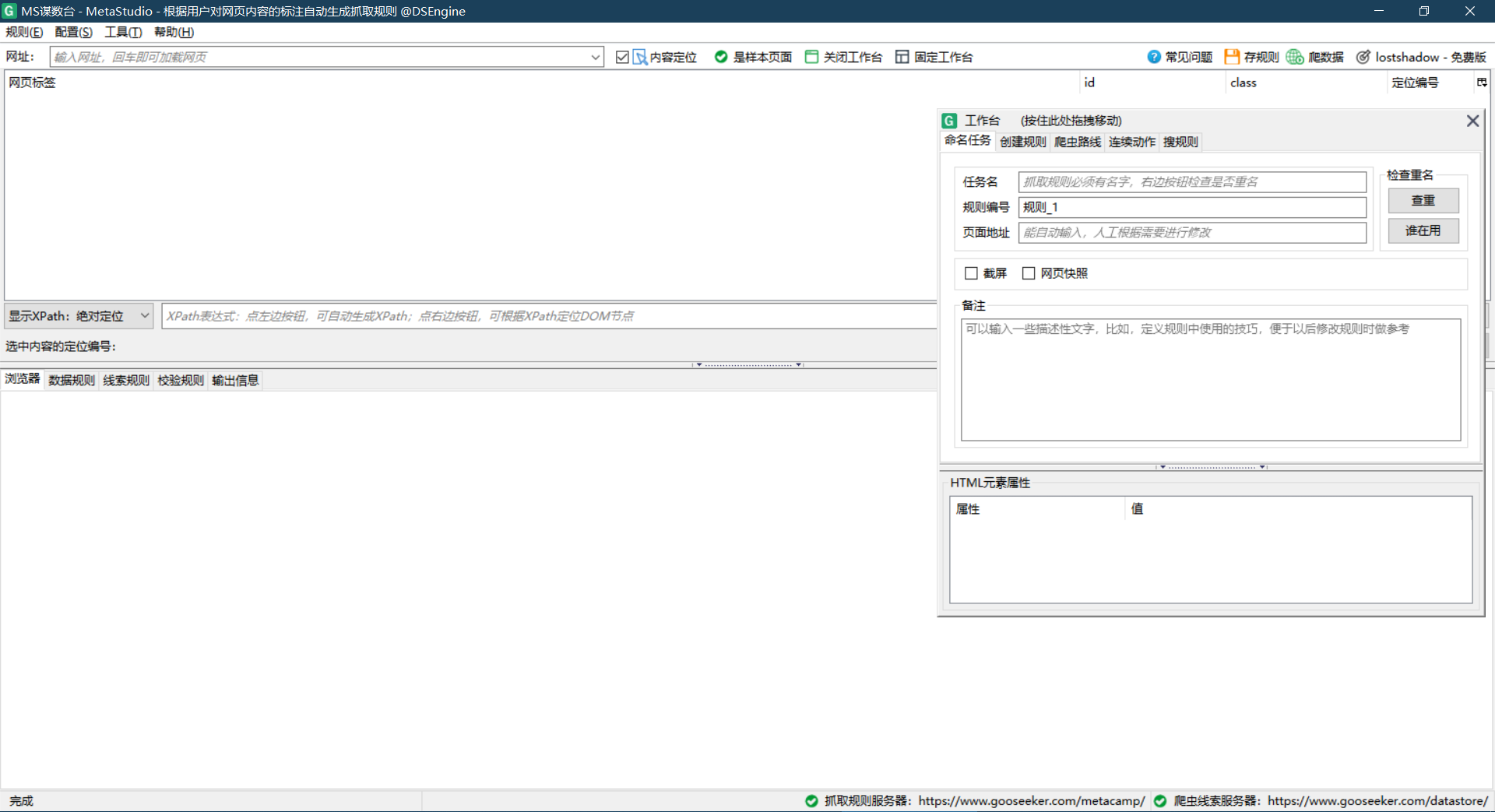Screen dimensions: 1495x812
Task: Click the splitter handle above HTML元素属性
Action: click(1212, 467)
